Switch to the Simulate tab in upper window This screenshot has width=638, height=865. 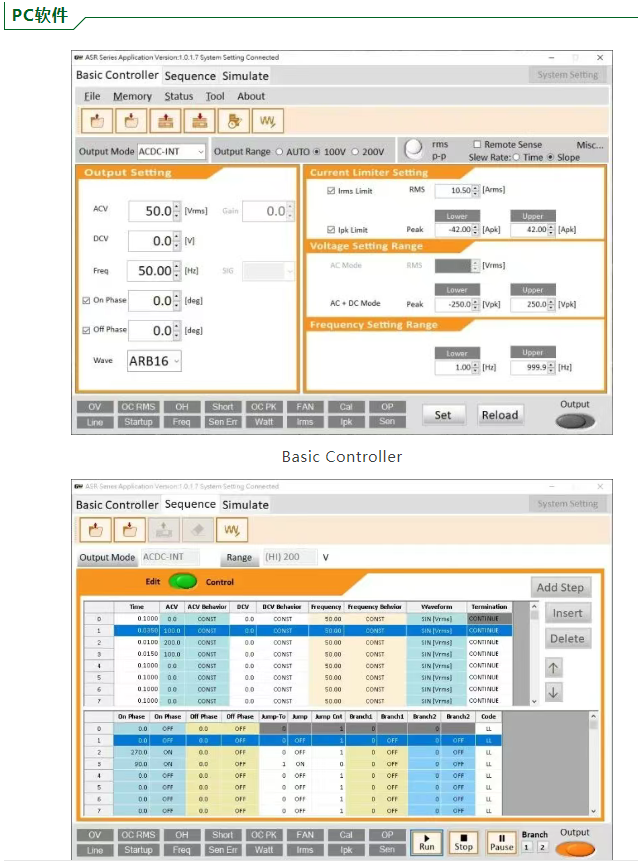click(245, 76)
